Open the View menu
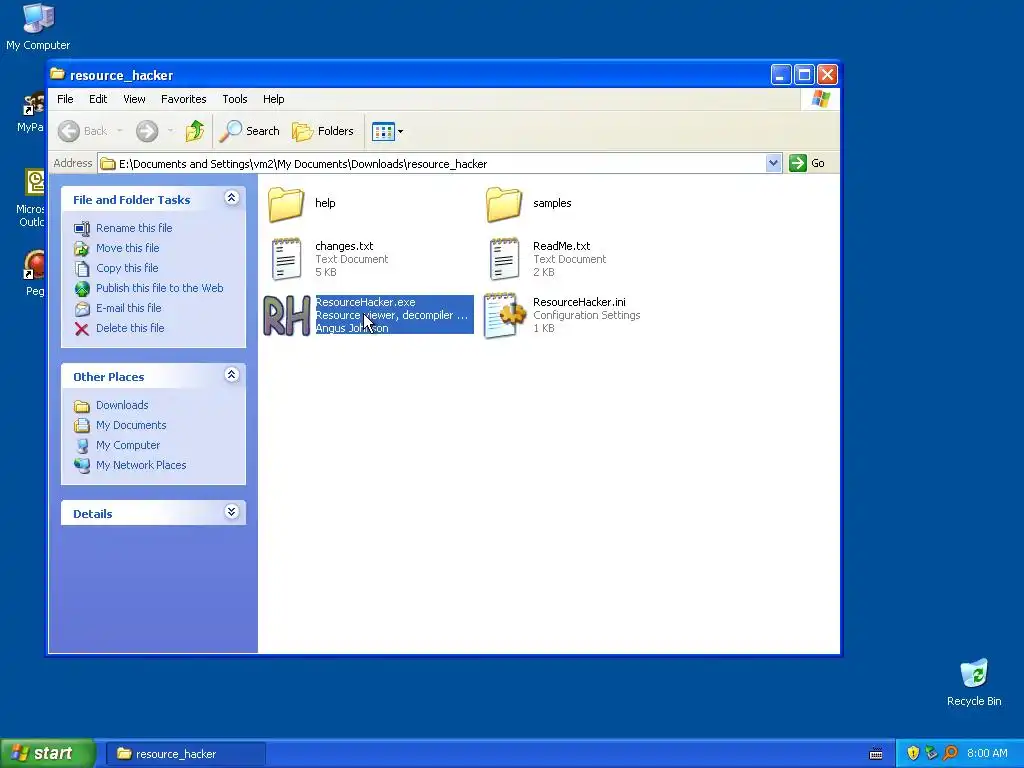This screenshot has height=768, width=1024. coord(134,99)
